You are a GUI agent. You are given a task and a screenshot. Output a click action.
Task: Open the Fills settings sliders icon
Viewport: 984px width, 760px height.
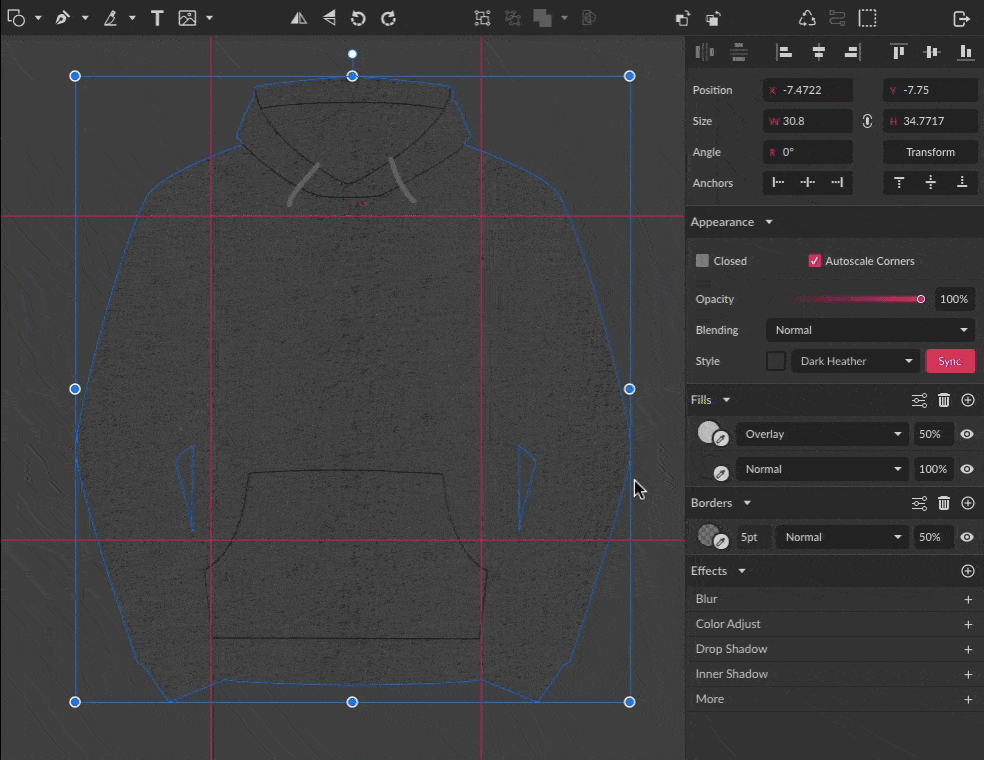pos(919,400)
